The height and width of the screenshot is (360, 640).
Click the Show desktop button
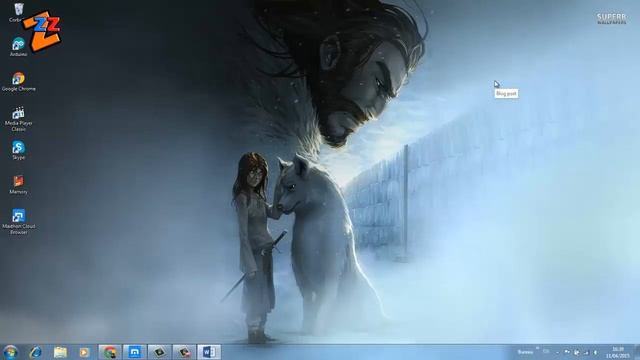[637, 352]
